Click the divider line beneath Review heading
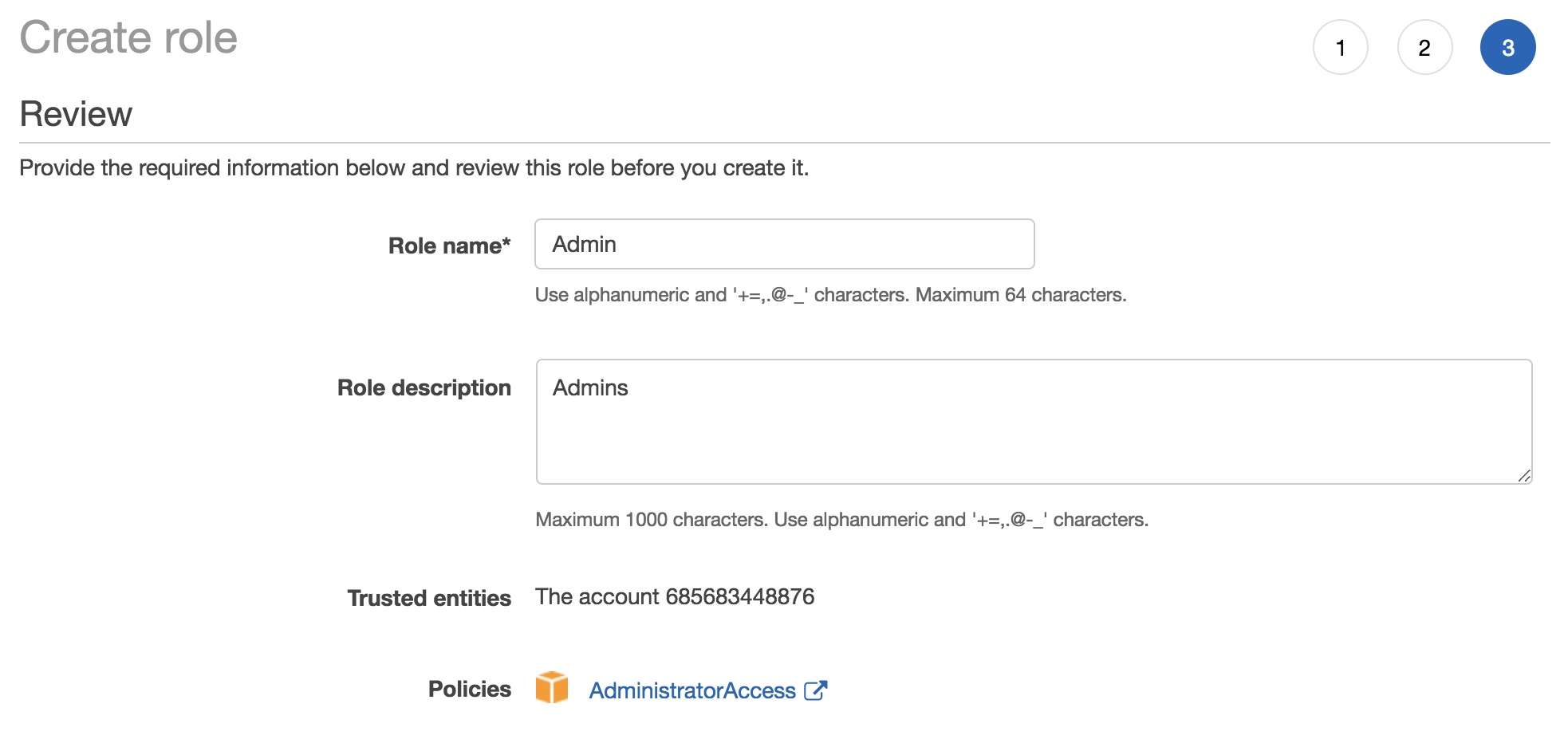 pyautogui.click(x=784, y=143)
